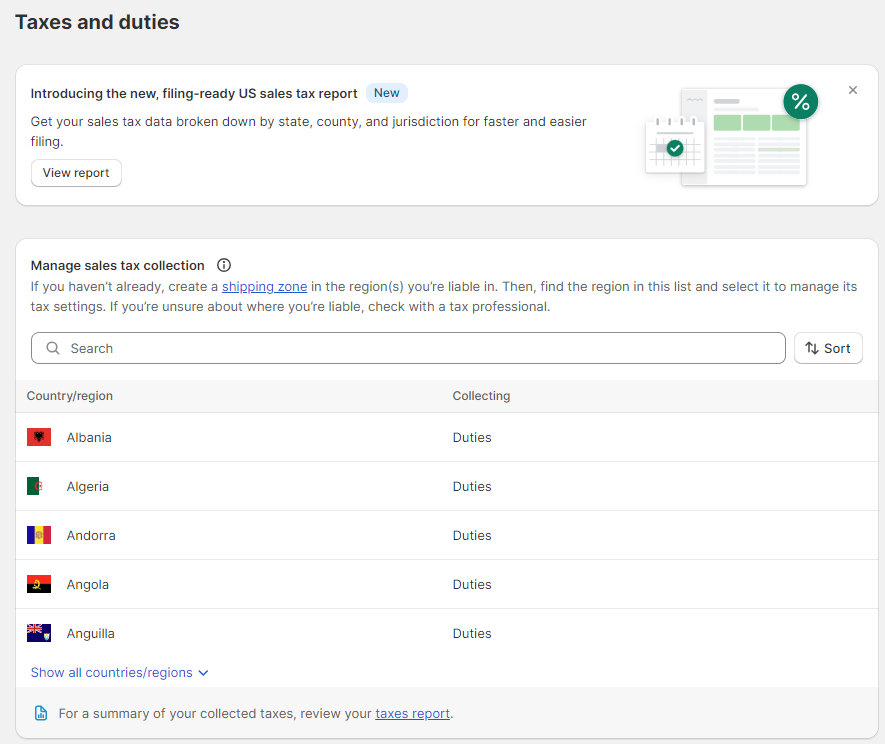
Task: Select the Albania row name
Action: click(x=89, y=437)
